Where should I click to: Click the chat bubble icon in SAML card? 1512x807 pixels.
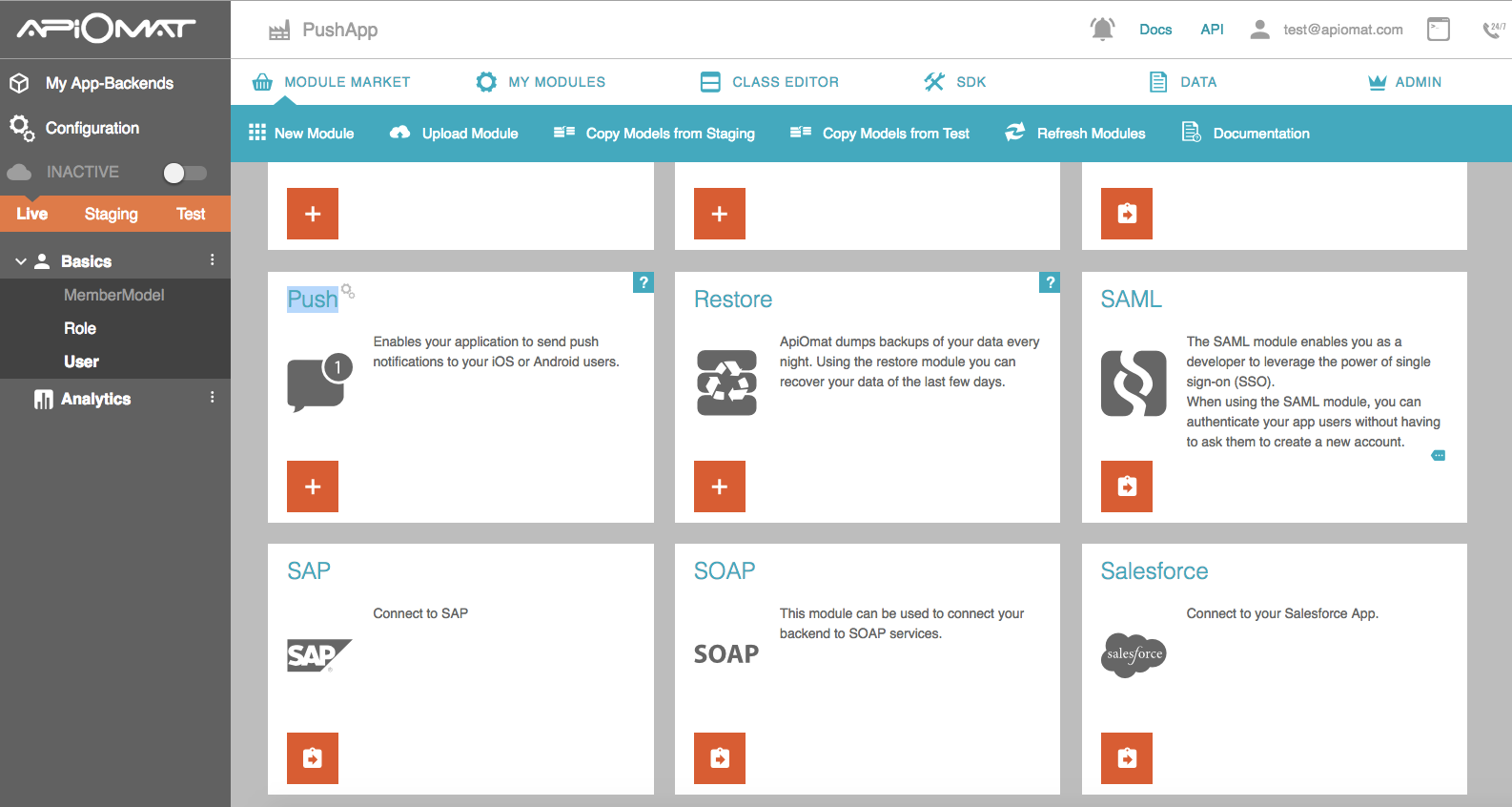click(1439, 456)
